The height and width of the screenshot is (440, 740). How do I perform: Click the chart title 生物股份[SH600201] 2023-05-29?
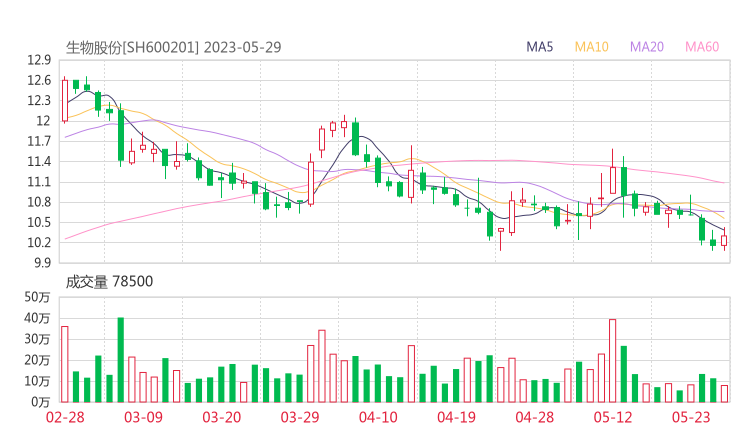point(173,48)
